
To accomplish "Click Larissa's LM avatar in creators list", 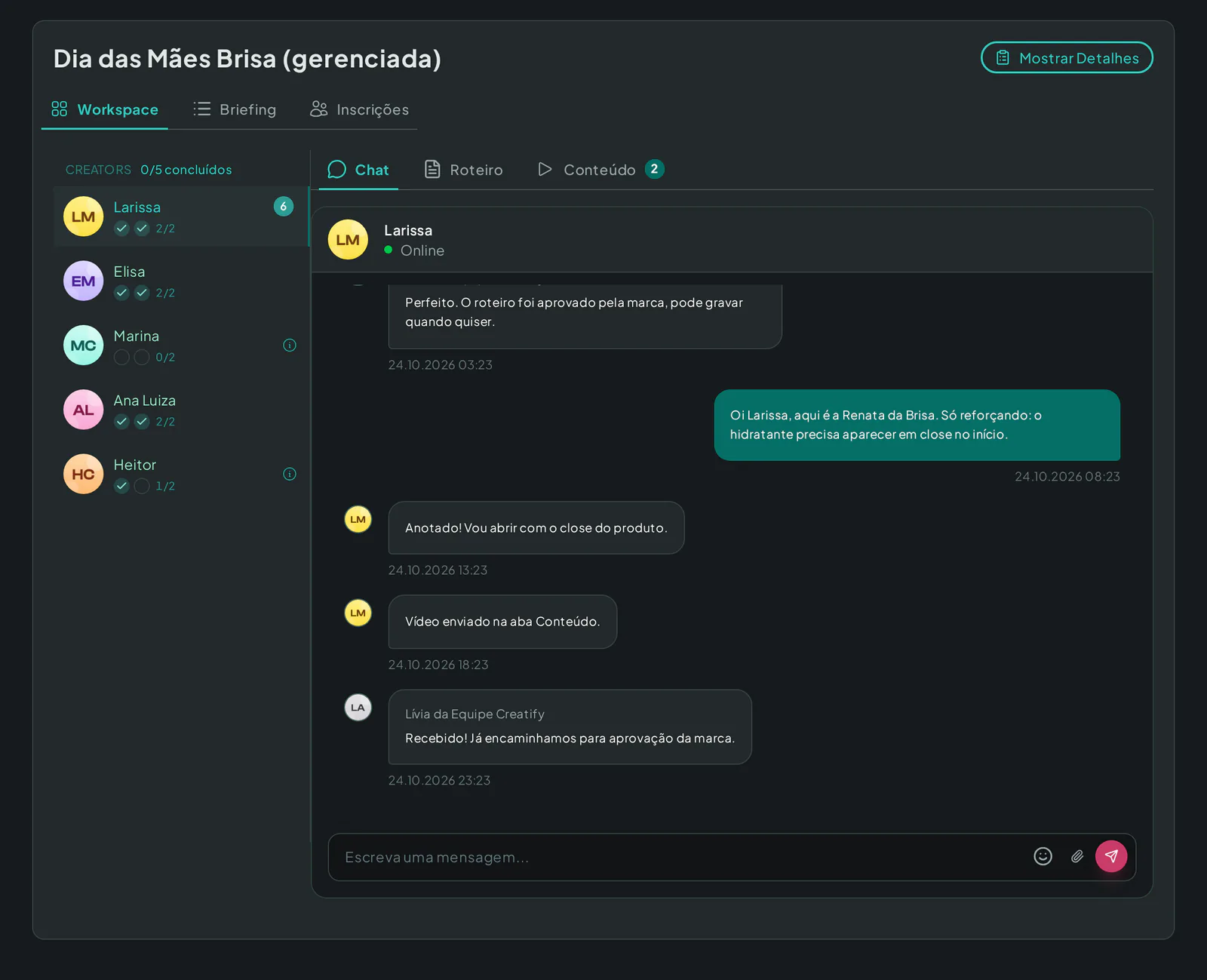I will pos(83,217).
